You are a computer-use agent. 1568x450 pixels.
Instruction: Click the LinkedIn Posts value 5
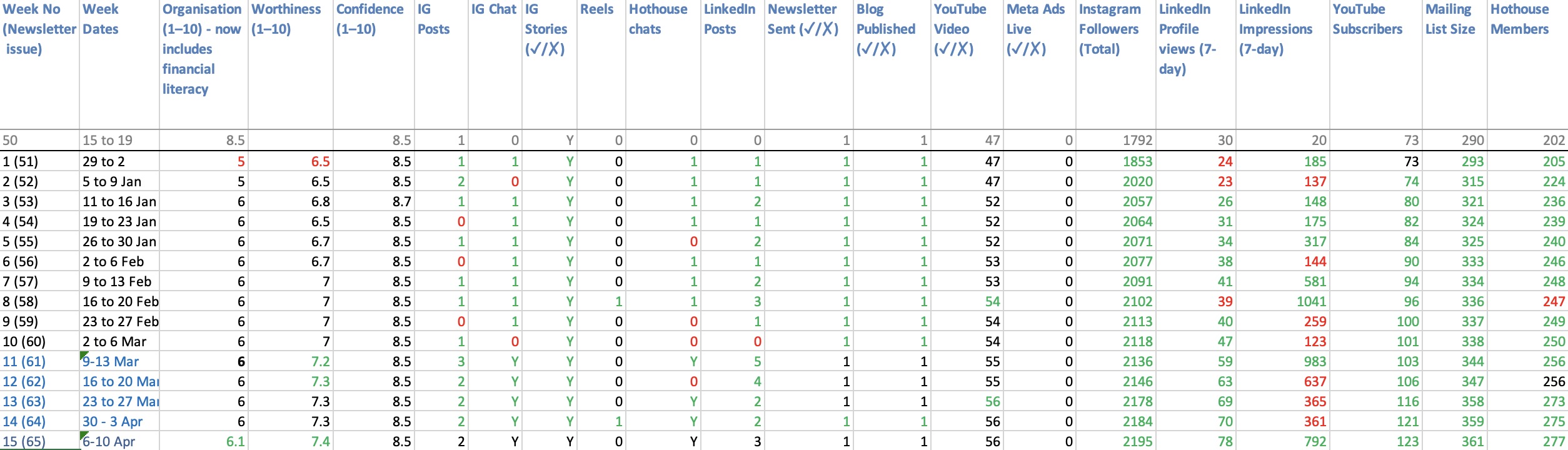pyautogui.click(x=732, y=361)
